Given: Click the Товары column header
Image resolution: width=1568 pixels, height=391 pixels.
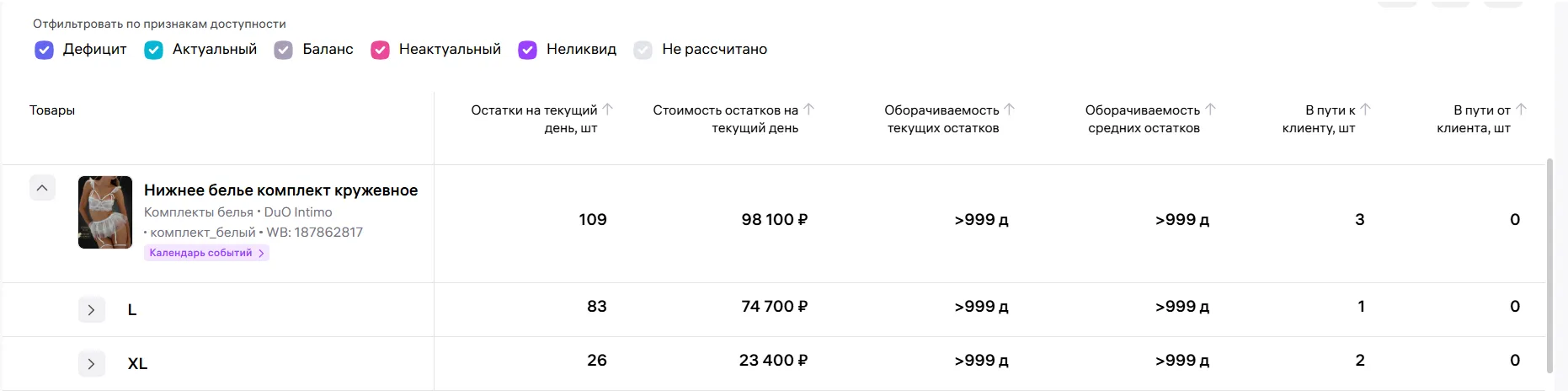Looking at the screenshot, I should [x=52, y=110].
